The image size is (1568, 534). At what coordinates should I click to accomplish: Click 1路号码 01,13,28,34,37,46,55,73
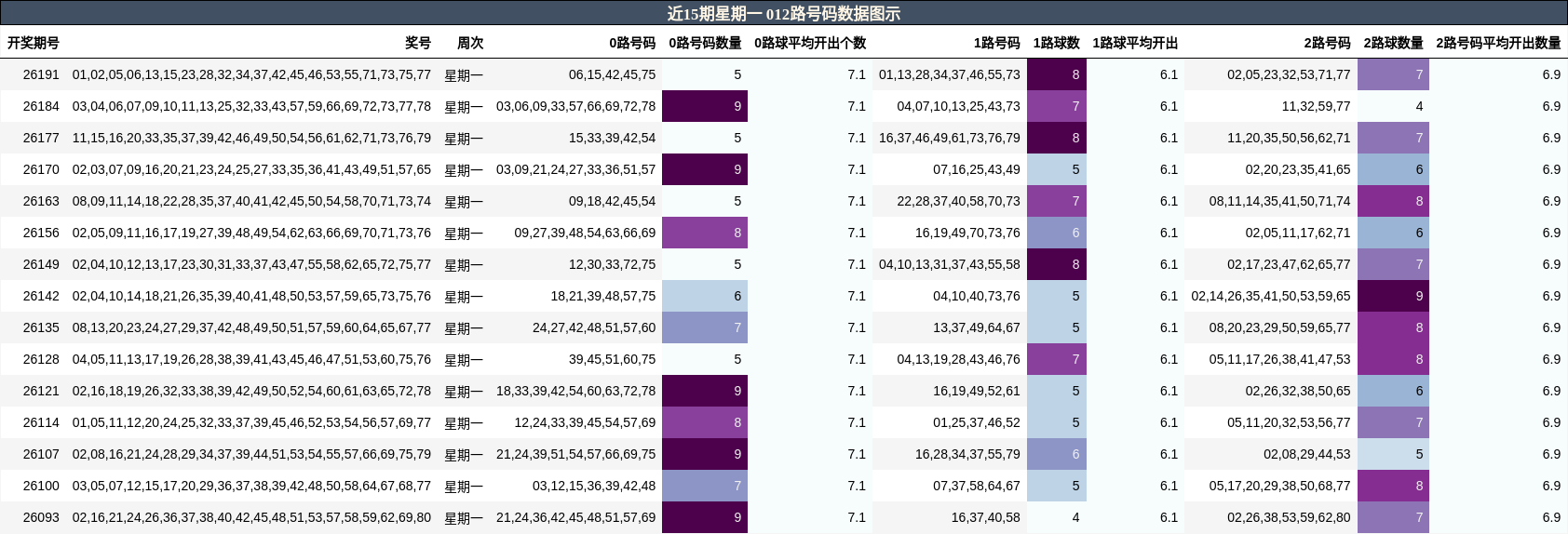tap(950, 74)
